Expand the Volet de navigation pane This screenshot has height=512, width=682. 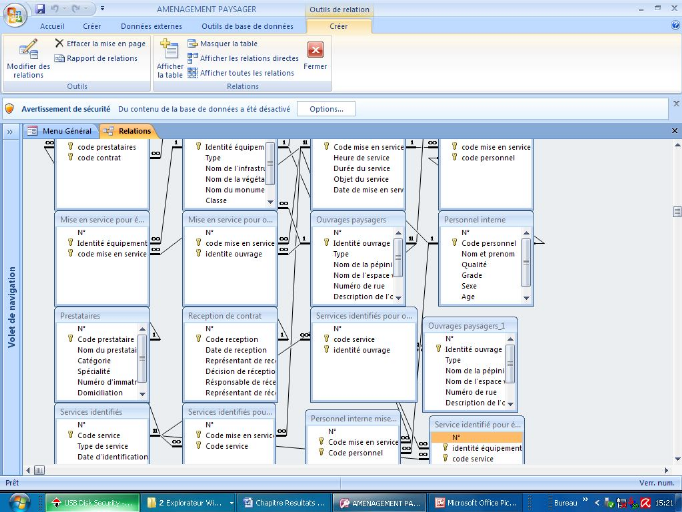pyautogui.click(x=9, y=131)
